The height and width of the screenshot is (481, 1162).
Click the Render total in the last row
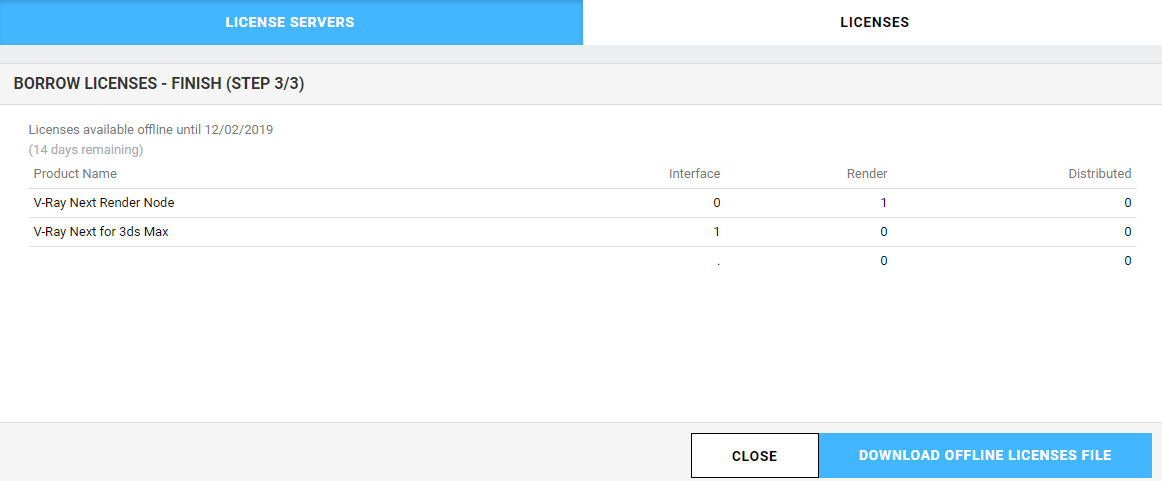tap(883, 261)
